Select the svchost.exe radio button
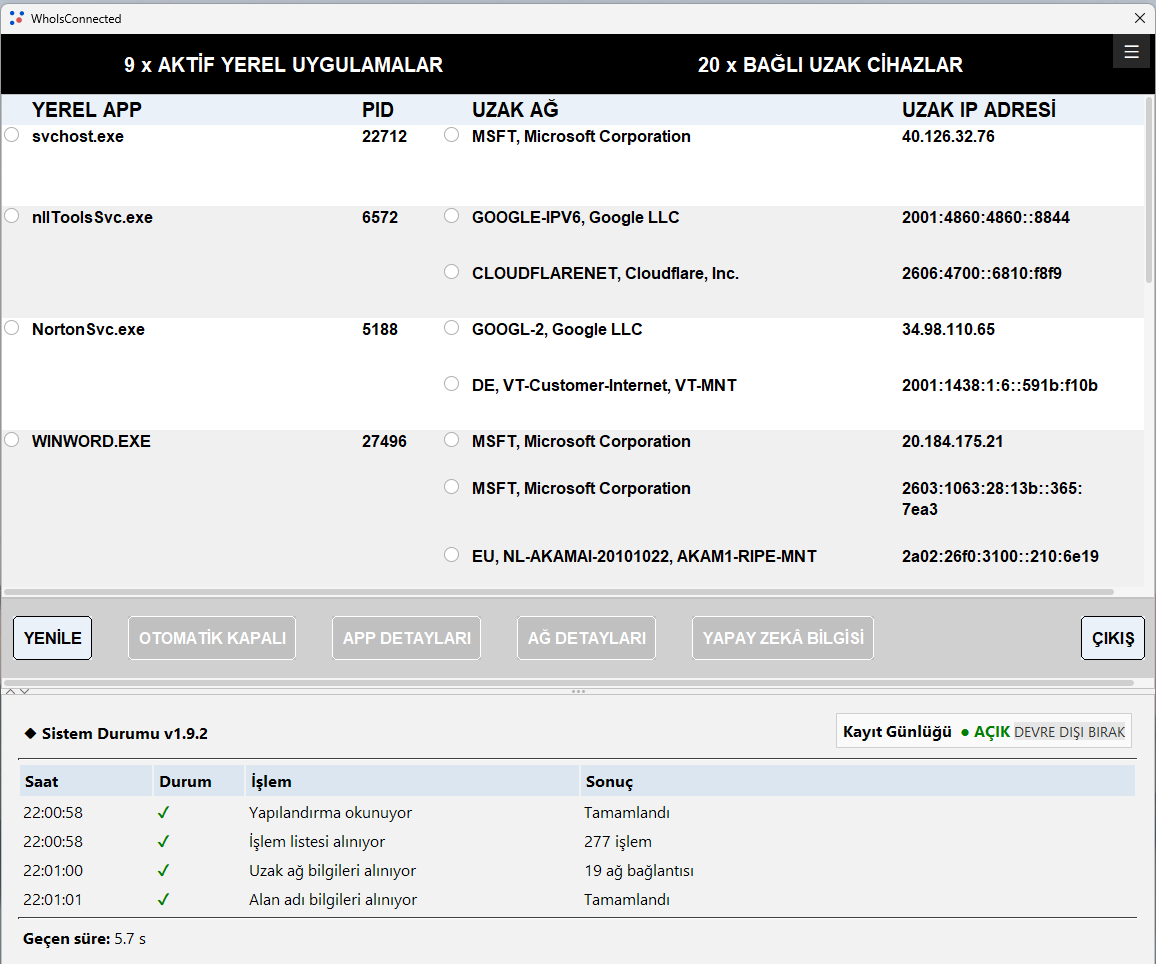Image resolution: width=1156 pixels, height=964 pixels. pyautogui.click(x=12, y=135)
